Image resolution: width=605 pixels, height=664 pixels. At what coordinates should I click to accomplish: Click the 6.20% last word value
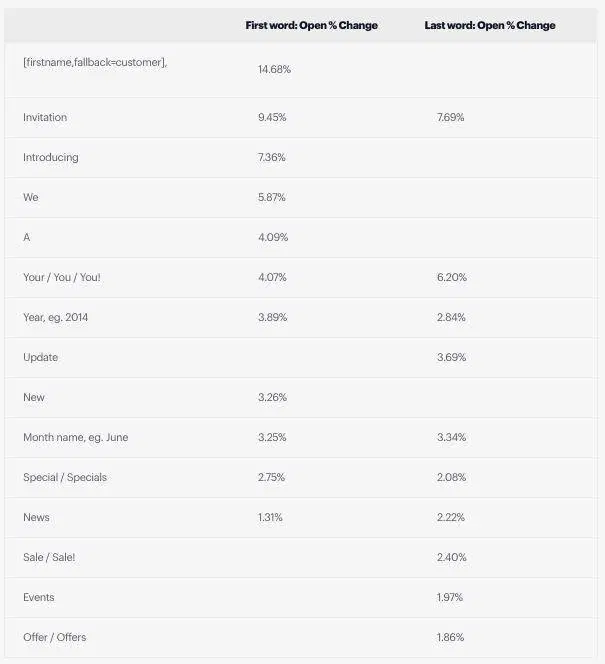(x=452, y=277)
